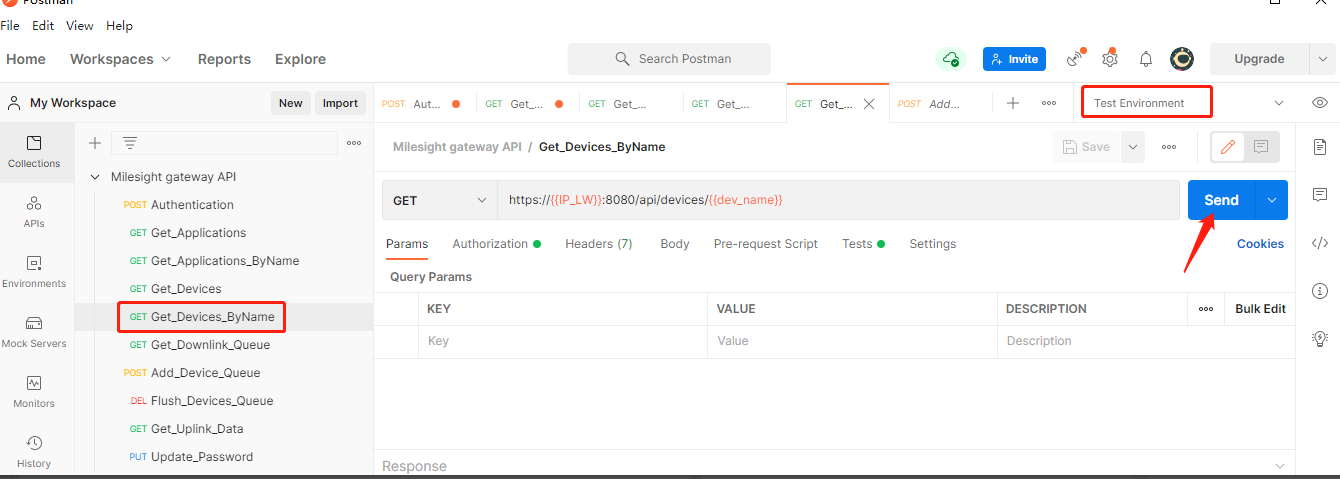
Task: Open the code snippet icon
Action: pyautogui.click(x=1319, y=243)
